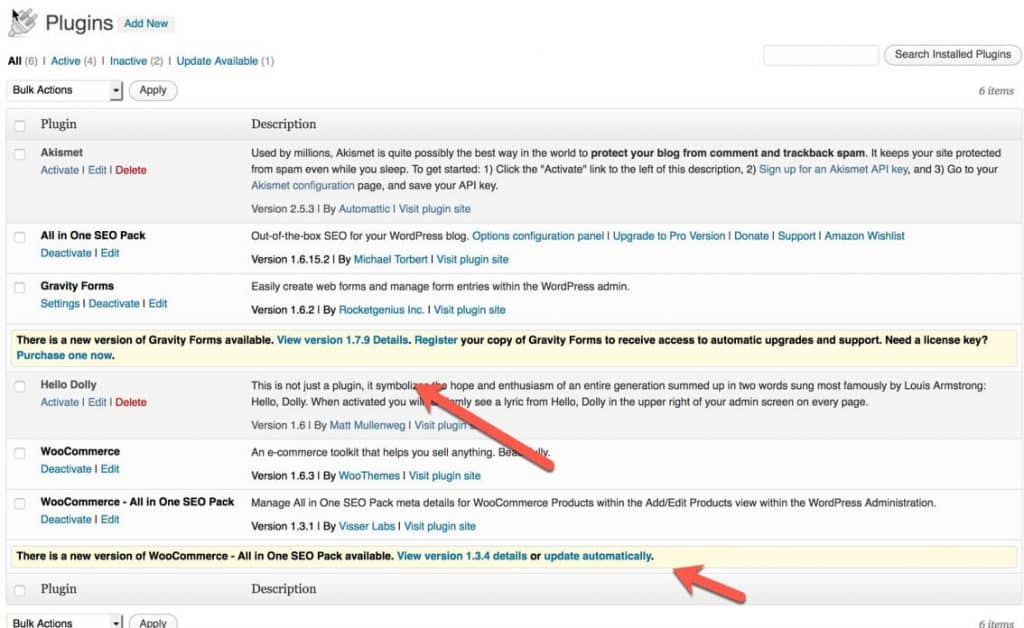Open the Update Available filter
The width and height of the screenshot is (1024, 628).
(218, 60)
